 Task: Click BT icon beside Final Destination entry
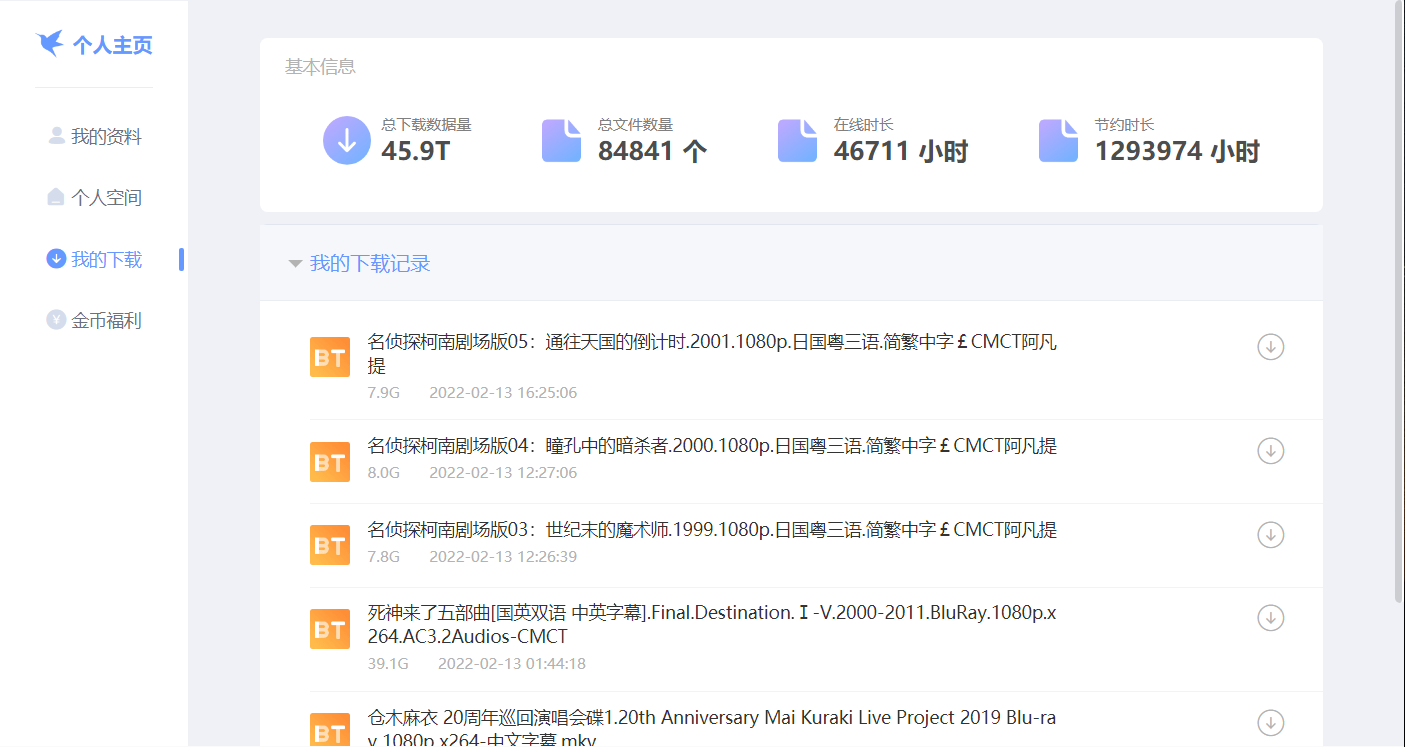click(x=330, y=629)
